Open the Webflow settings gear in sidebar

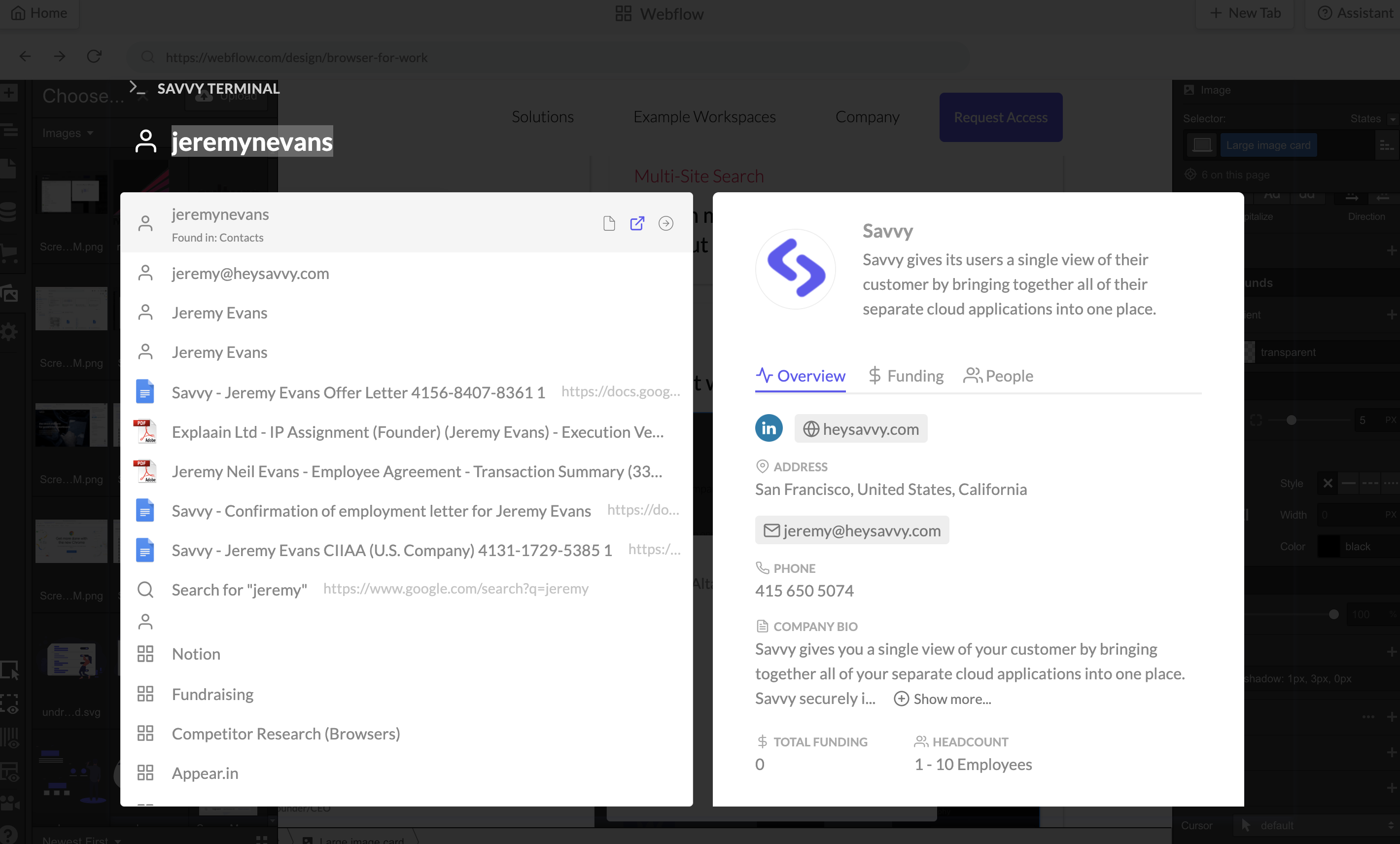[9, 332]
